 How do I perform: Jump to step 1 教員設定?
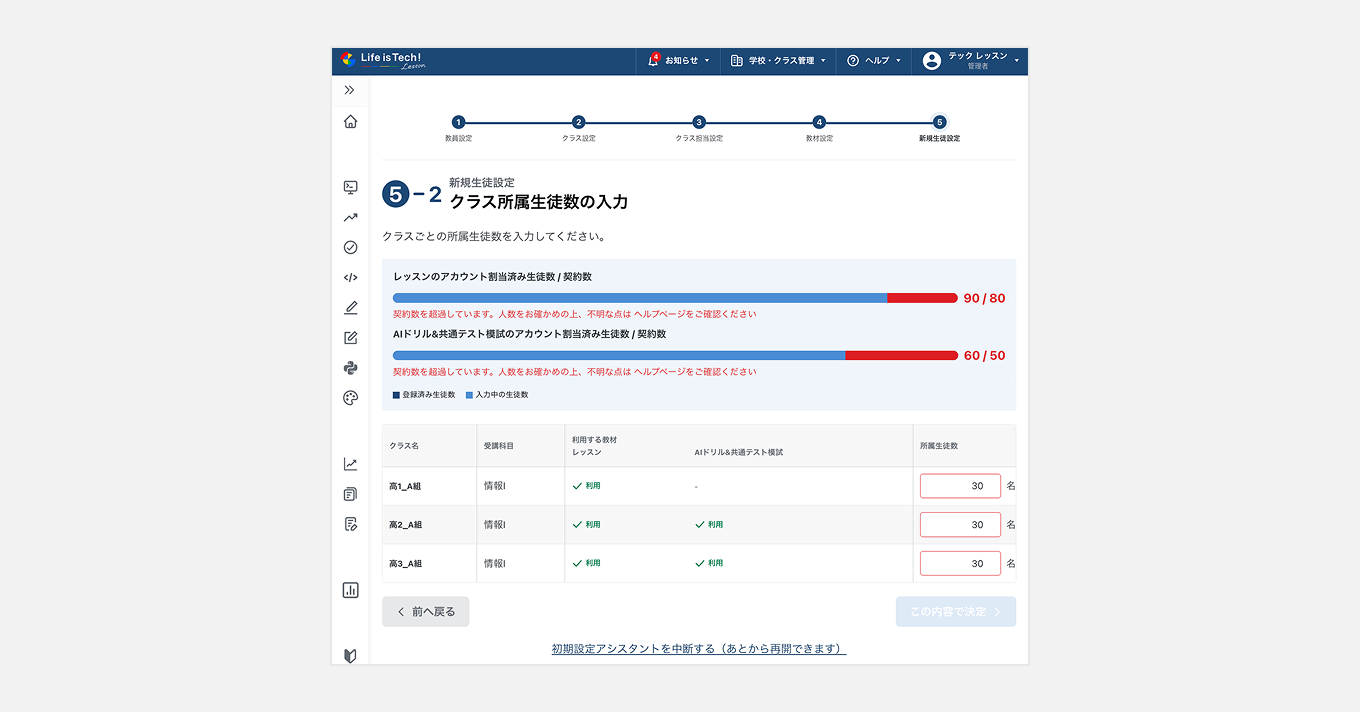(458, 129)
